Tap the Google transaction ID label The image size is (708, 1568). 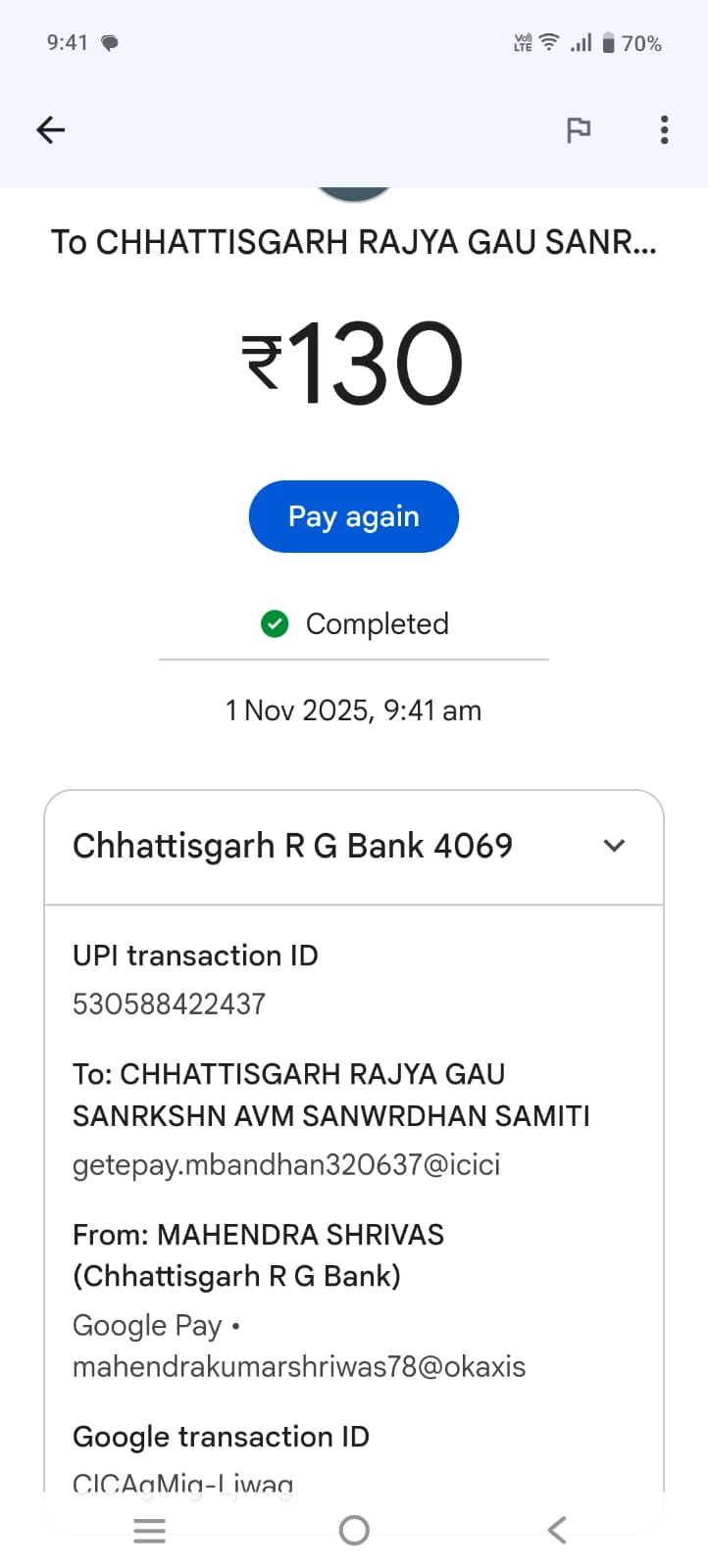(x=221, y=1437)
